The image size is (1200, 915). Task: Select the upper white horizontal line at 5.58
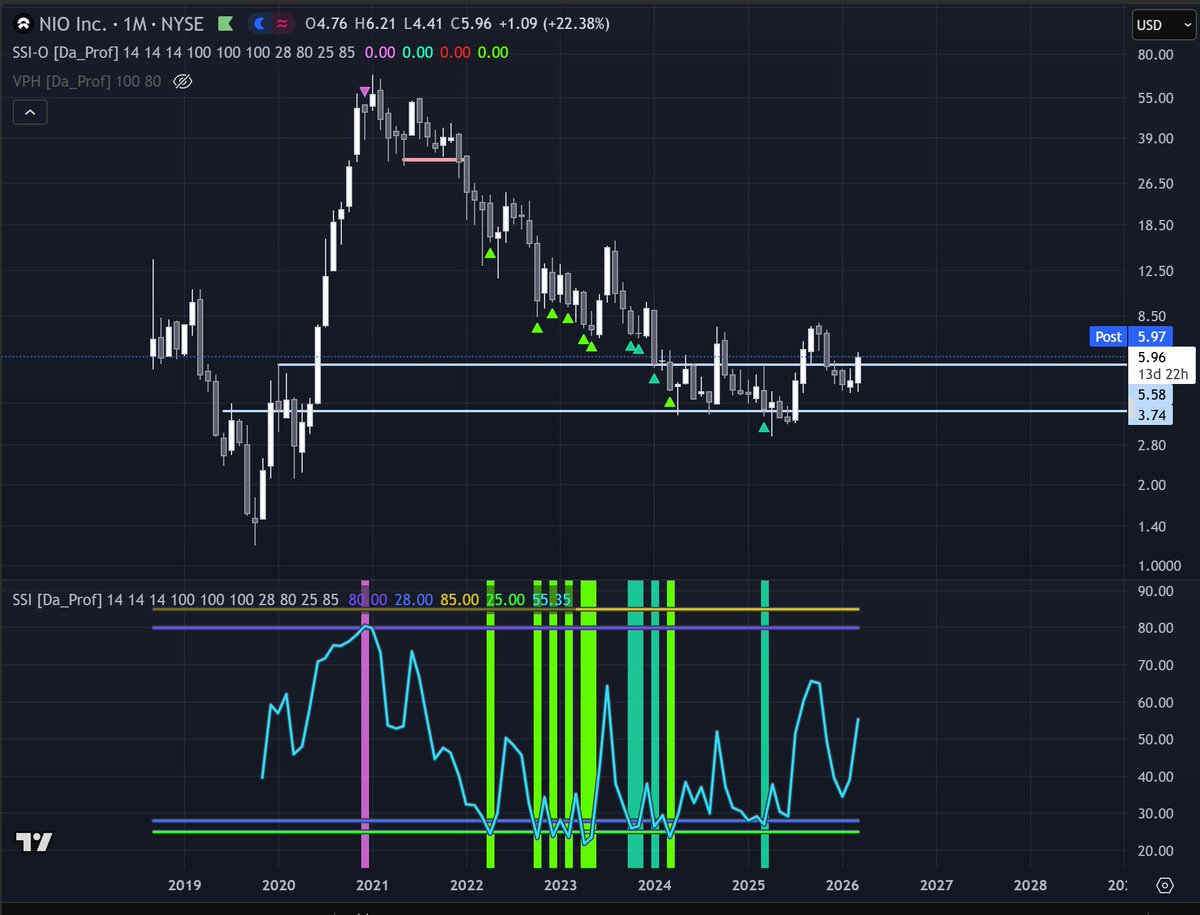tap(700, 364)
